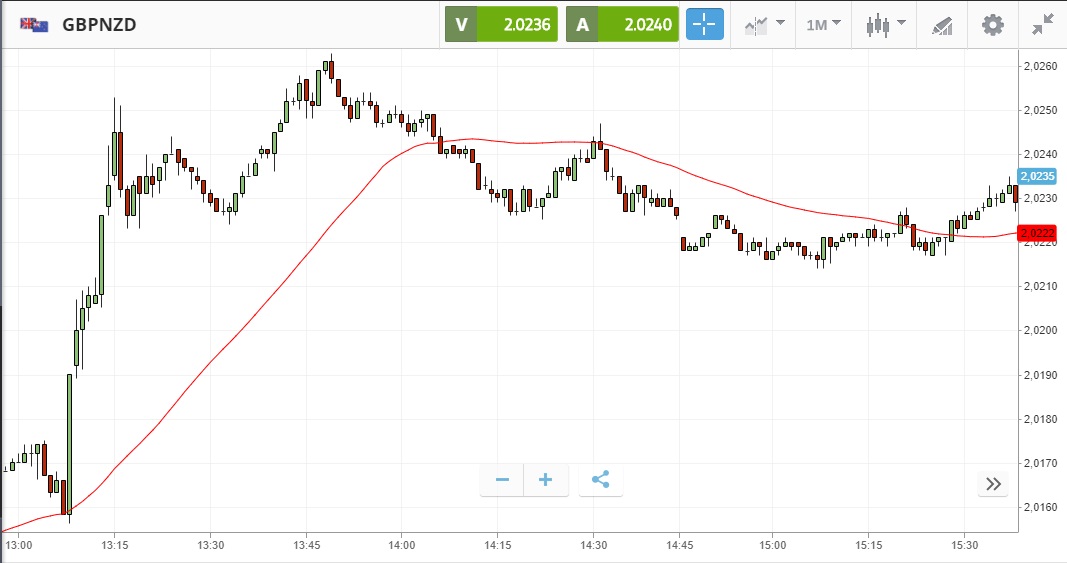Zoom in using the plus button
1067x563 pixels.
click(x=546, y=480)
